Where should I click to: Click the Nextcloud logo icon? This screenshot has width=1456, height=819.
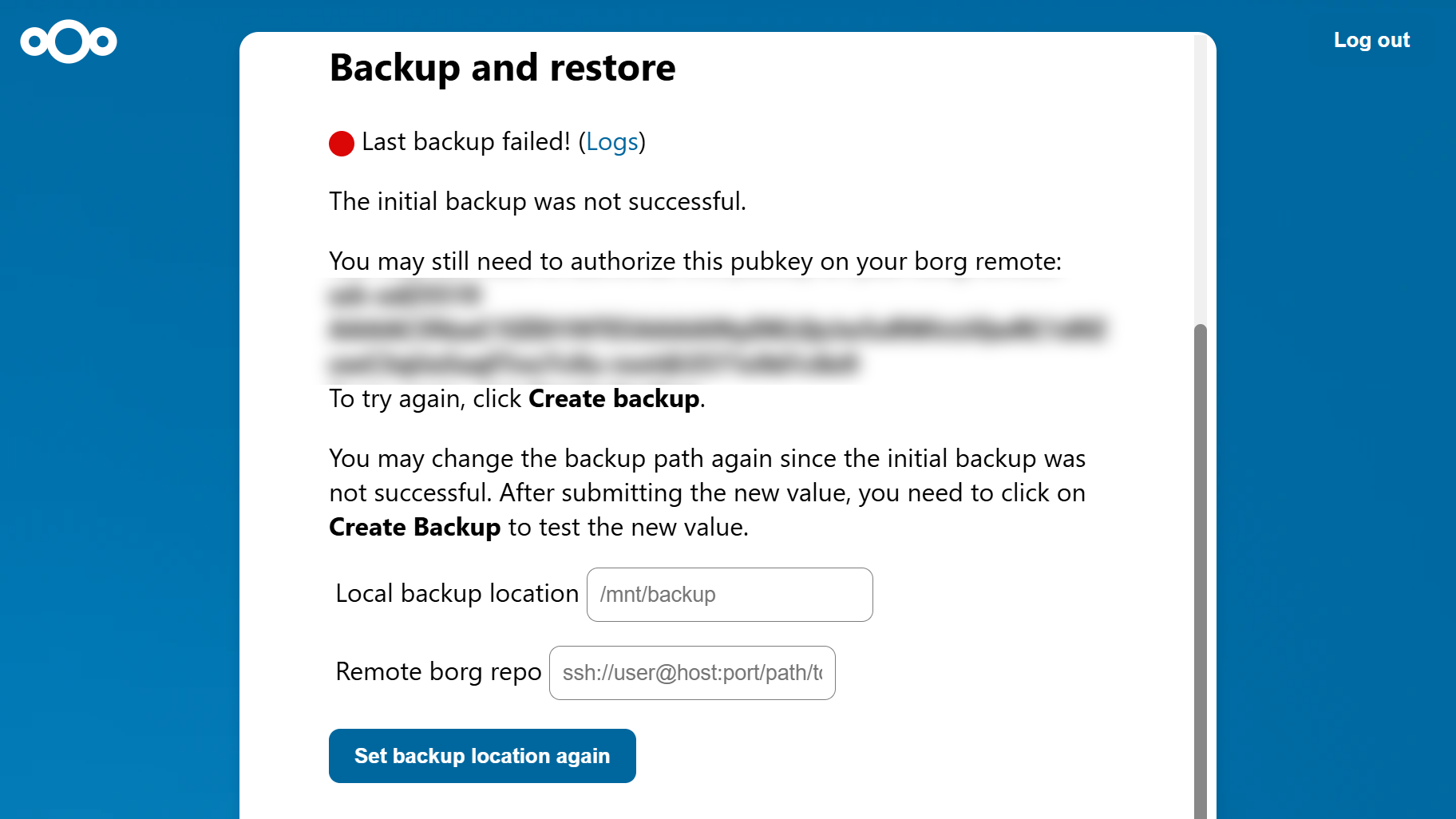click(x=69, y=41)
